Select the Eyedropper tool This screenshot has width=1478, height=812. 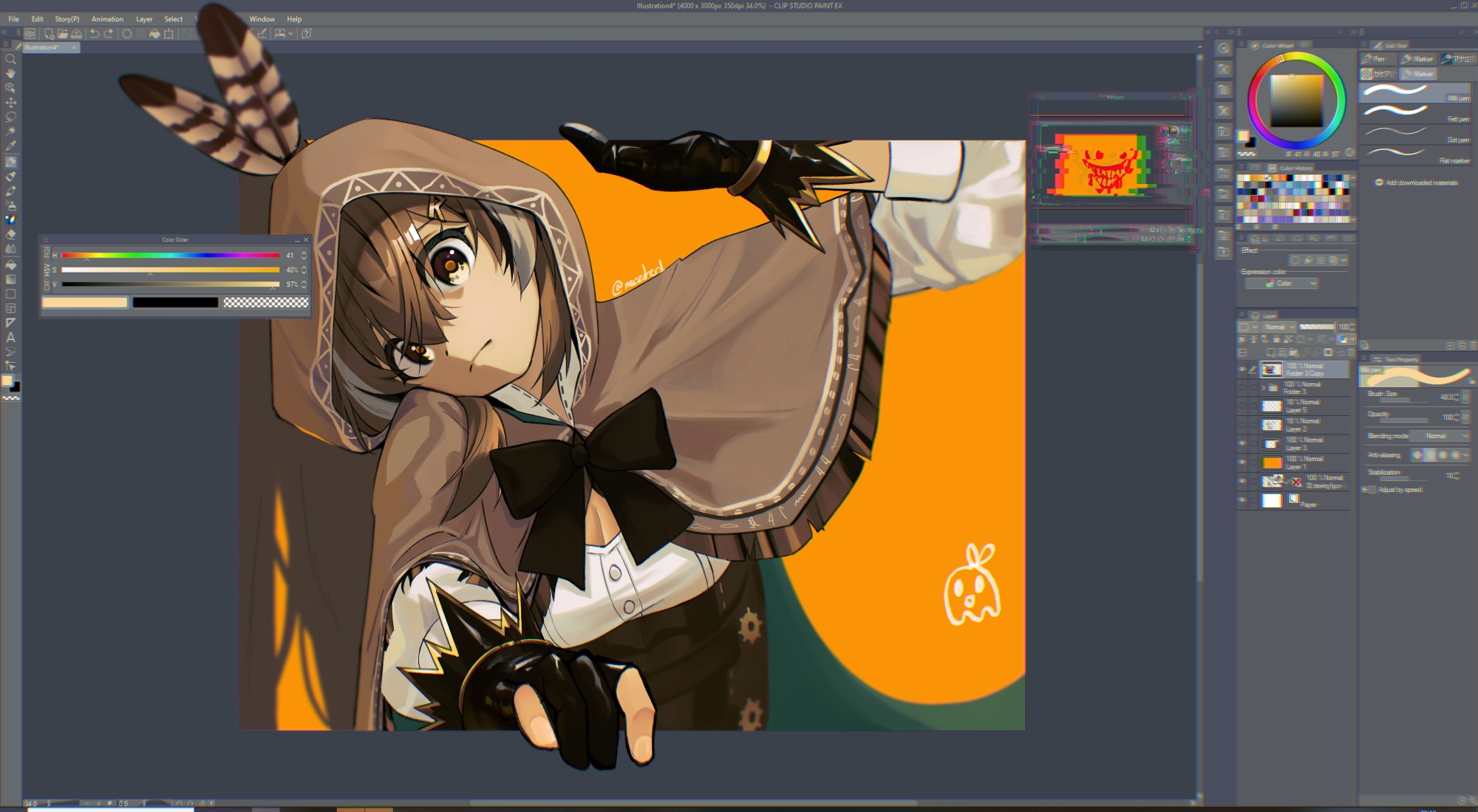(10, 146)
